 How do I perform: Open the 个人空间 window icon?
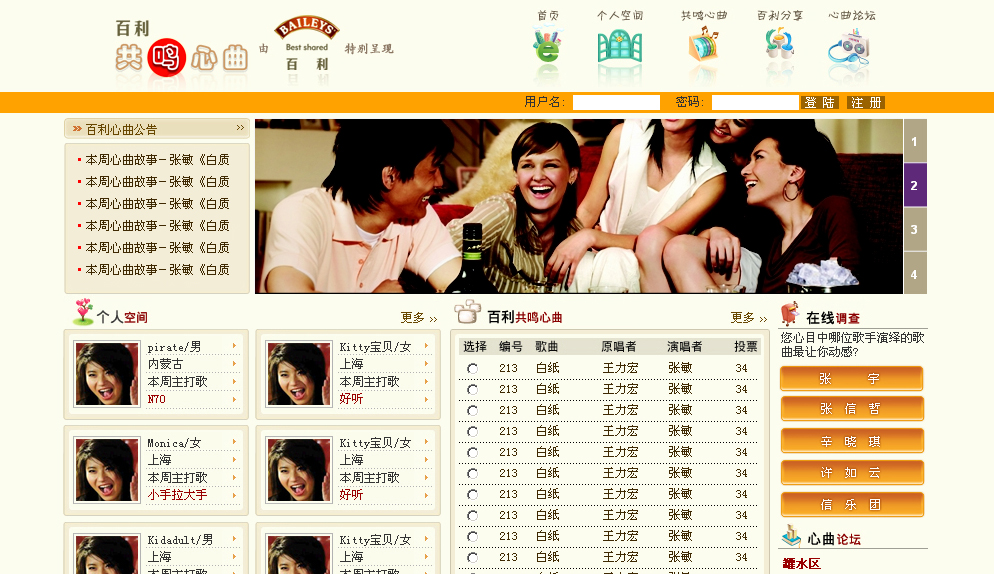click(x=619, y=47)
